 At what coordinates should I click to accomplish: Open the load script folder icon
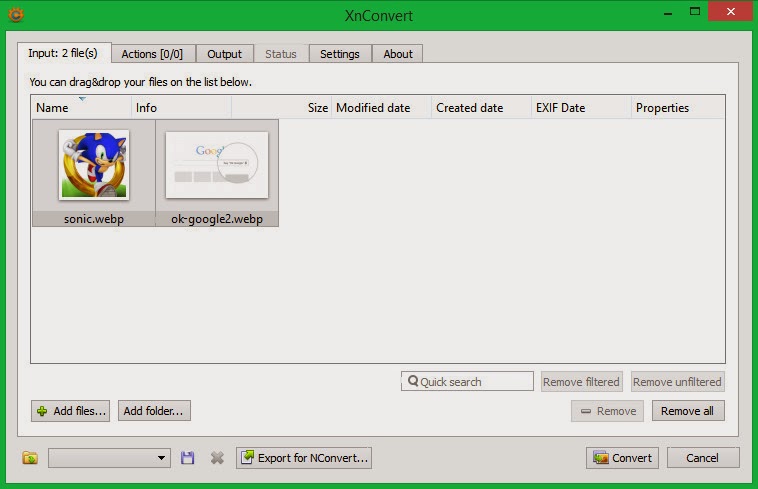pos(30,457)
